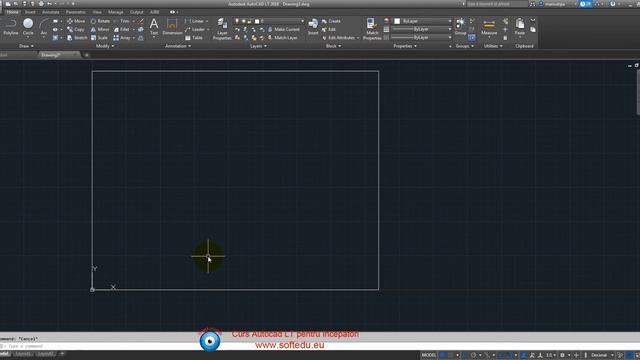Screen dimensions: 640x360
Task: Expand the Utilities panel
Action: pyautogui.click(x=493, y=46)
